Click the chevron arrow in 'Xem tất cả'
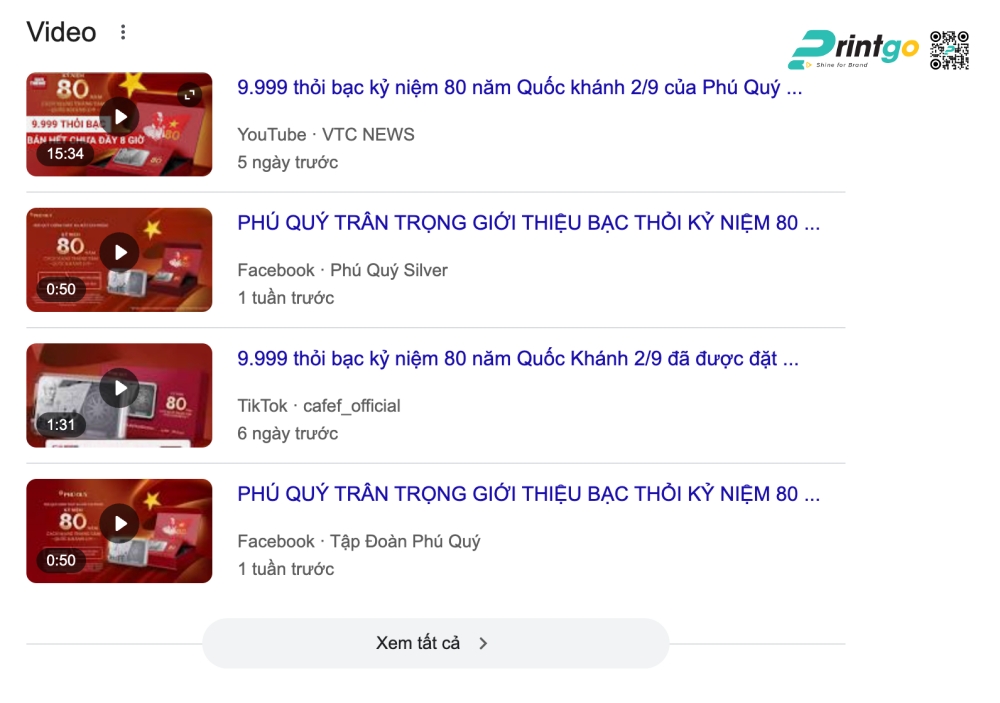Viewport: 1000px width, 703px height. tap(483, 643)
